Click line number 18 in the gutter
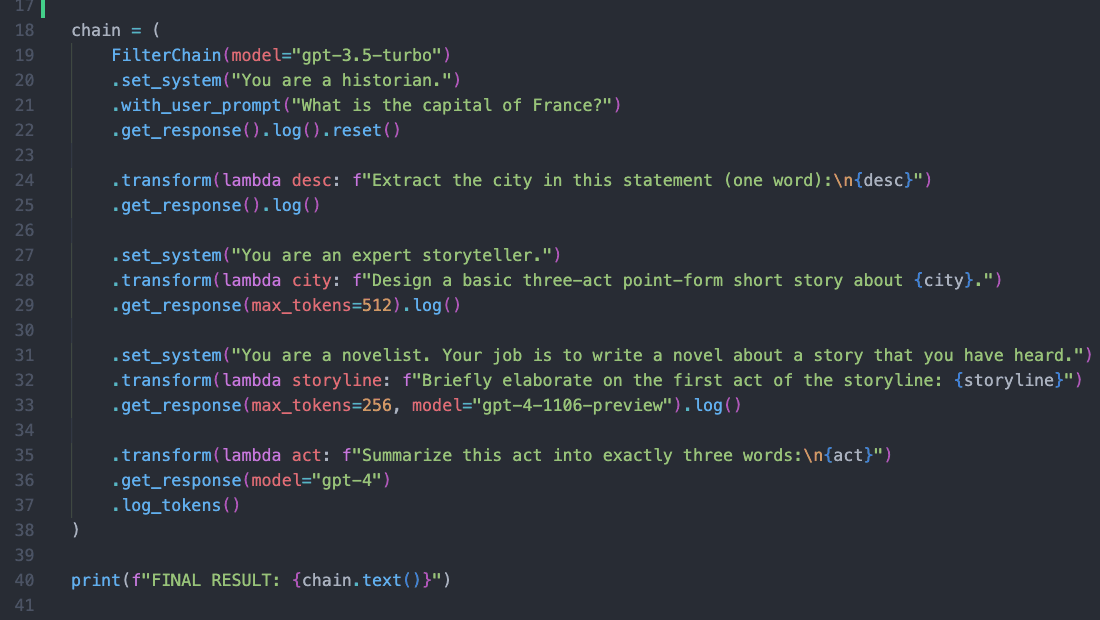The width and height of the screenshot is (1100, 620). [x=25, y=30]
